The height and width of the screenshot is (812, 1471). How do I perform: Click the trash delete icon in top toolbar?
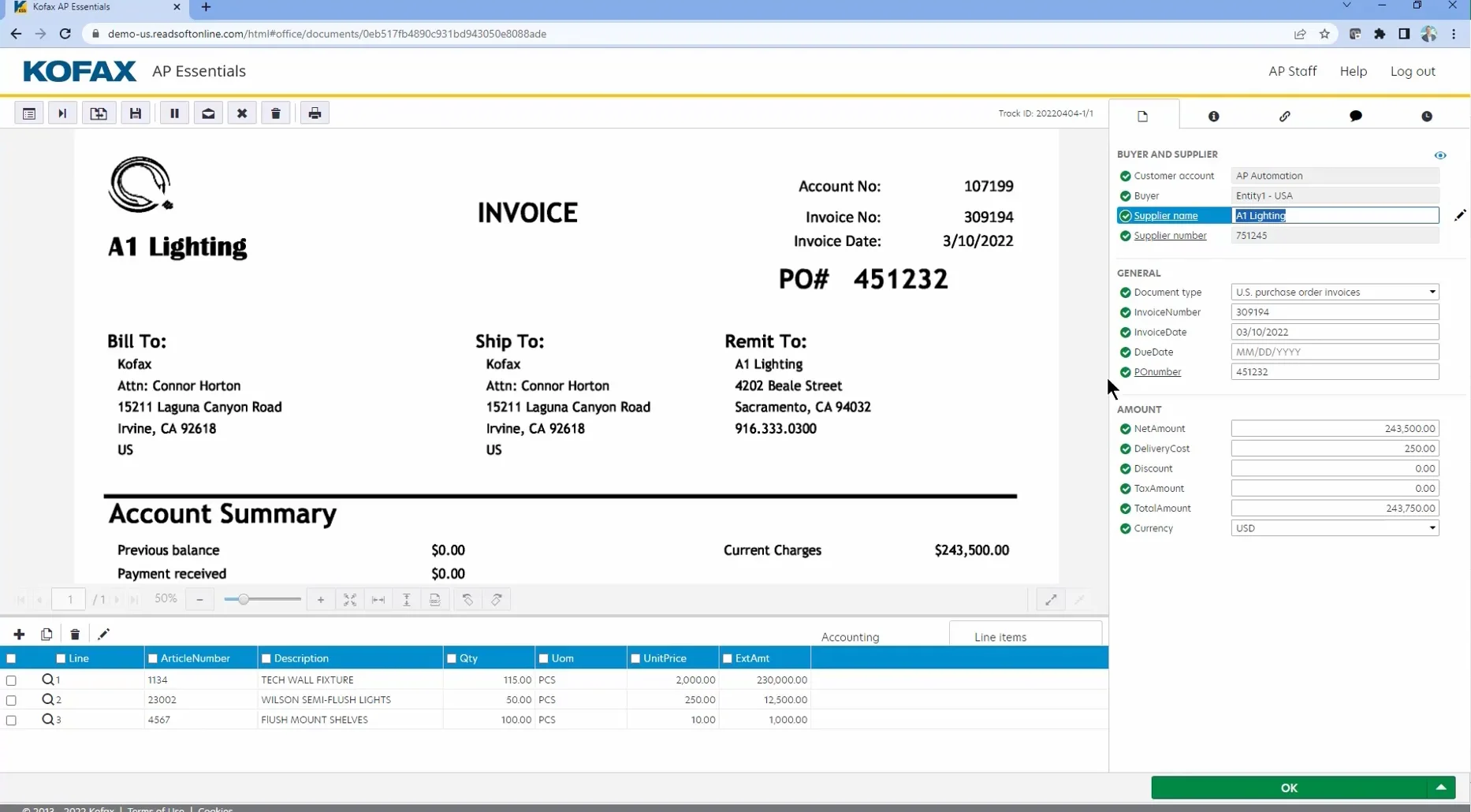(276, 114)
